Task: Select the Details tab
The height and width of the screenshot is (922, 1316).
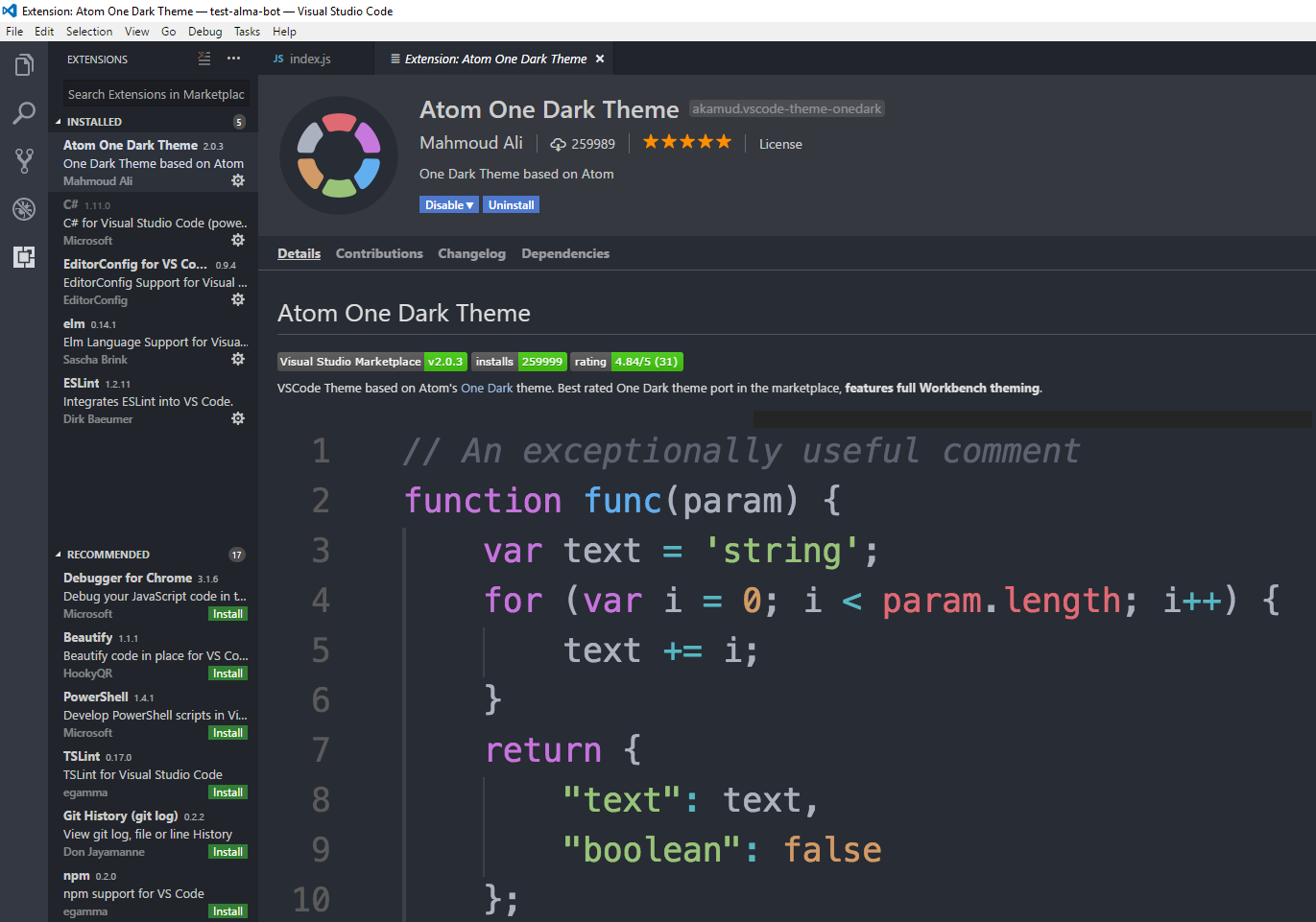Action: click(299, 253)
